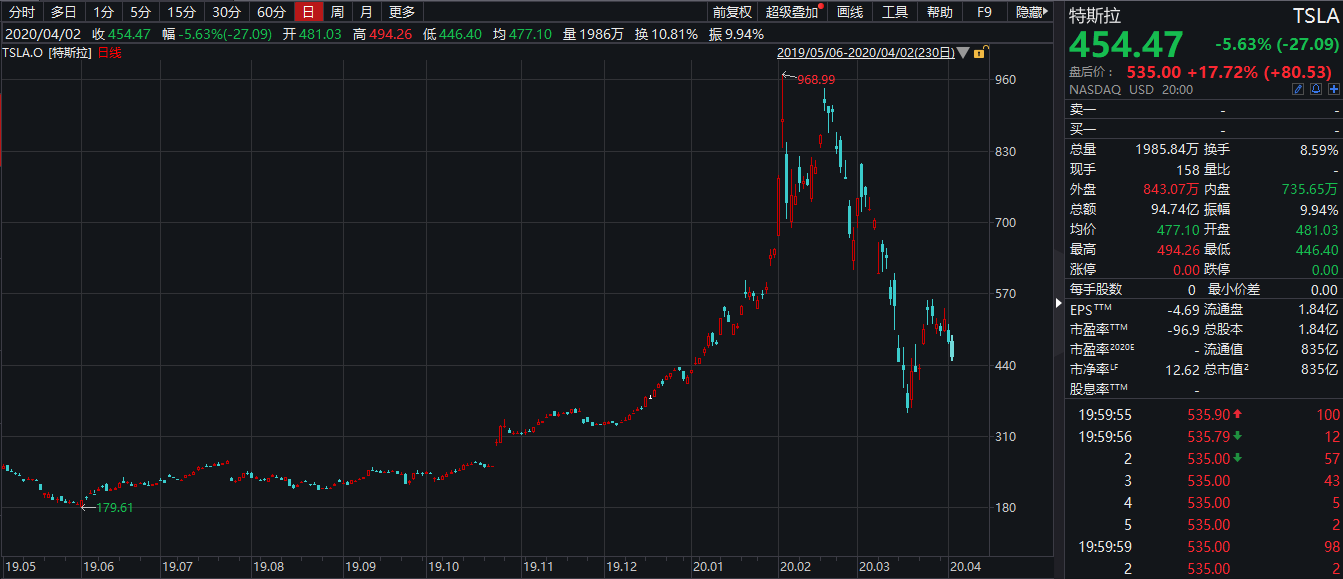Click the TSLA.O chart title label

tap(24, 53)
